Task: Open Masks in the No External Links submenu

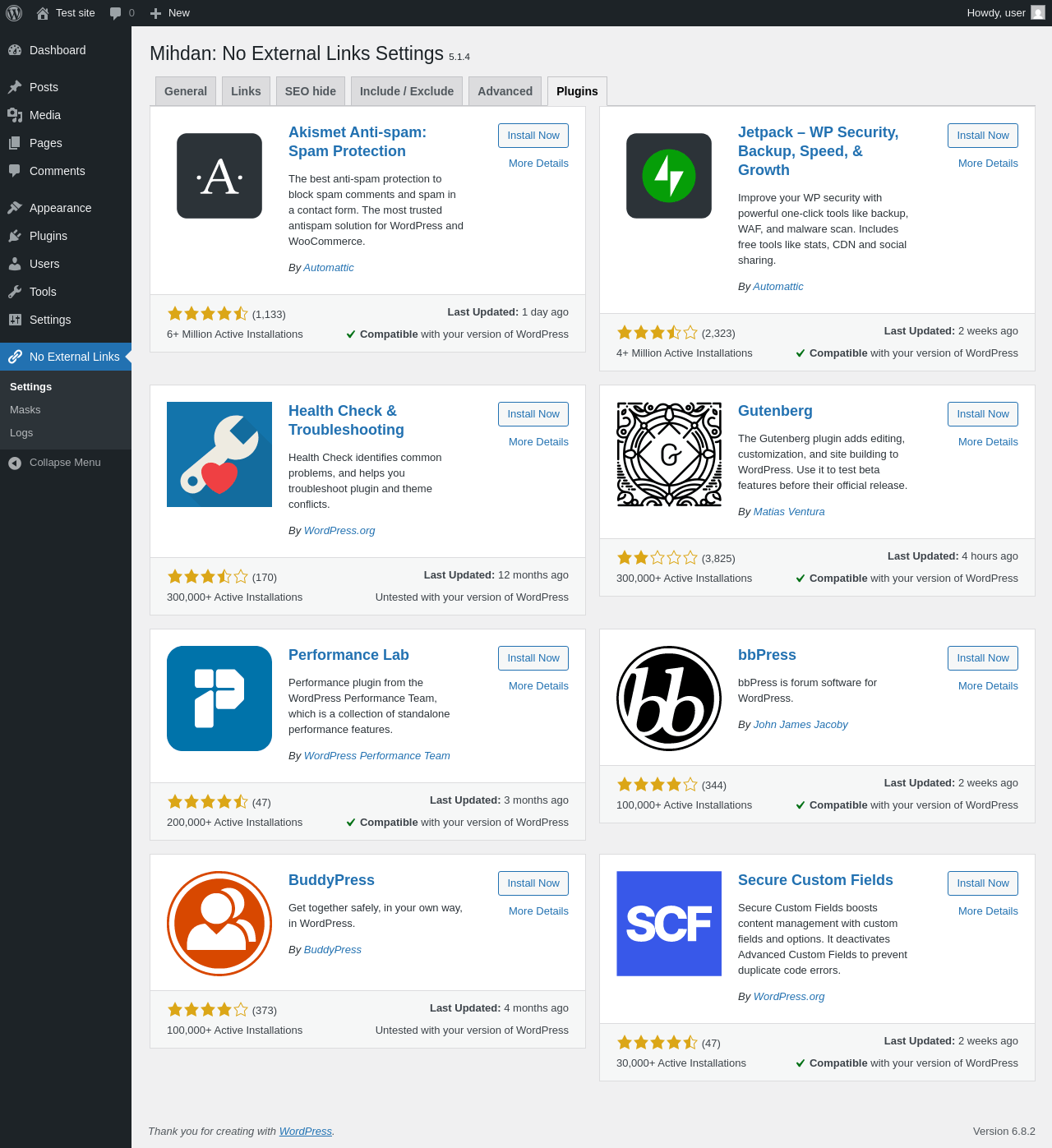Action: pos(25,410)
